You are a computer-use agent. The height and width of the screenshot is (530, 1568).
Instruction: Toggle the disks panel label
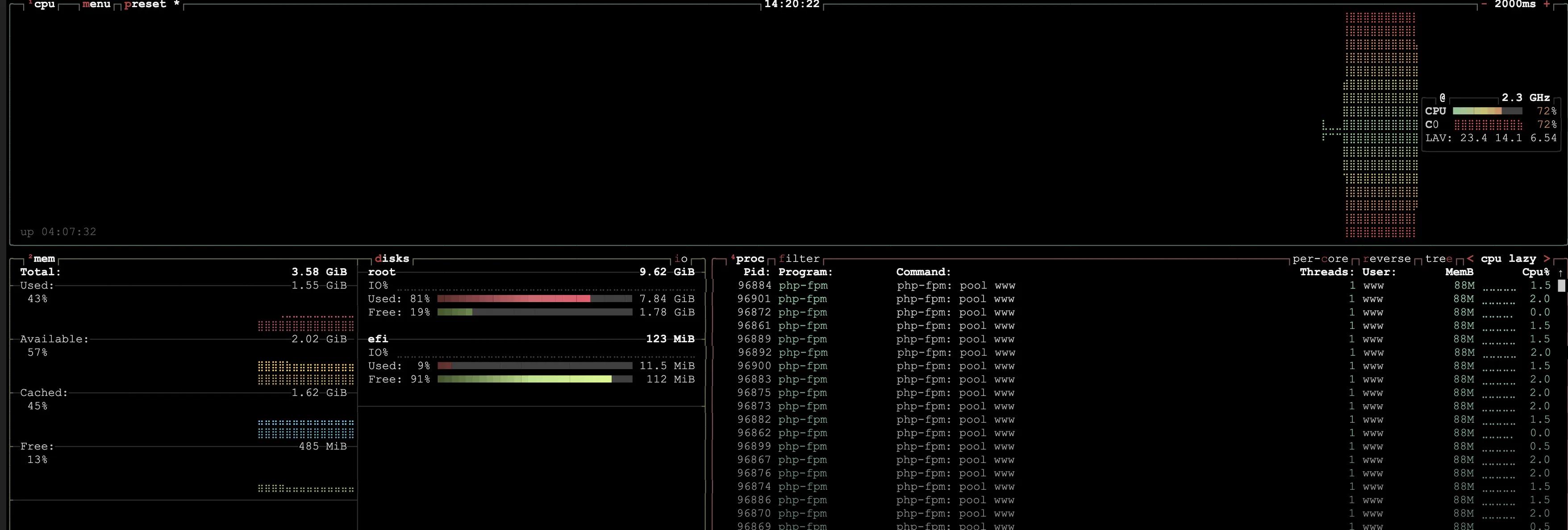pyautogui.click(x=392, y=259)
